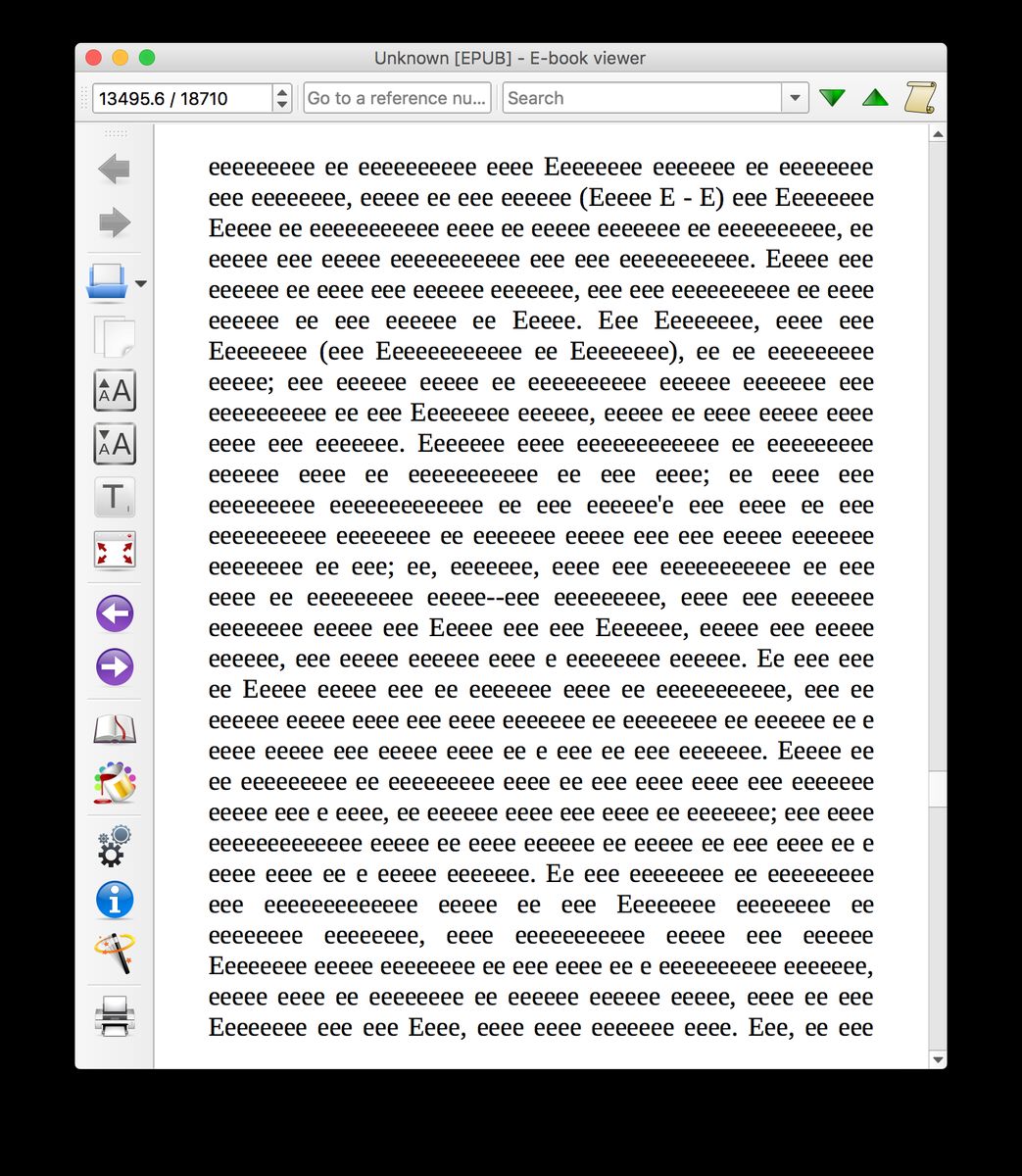Print the e-book using printer icon

[x=115, y=1016]
